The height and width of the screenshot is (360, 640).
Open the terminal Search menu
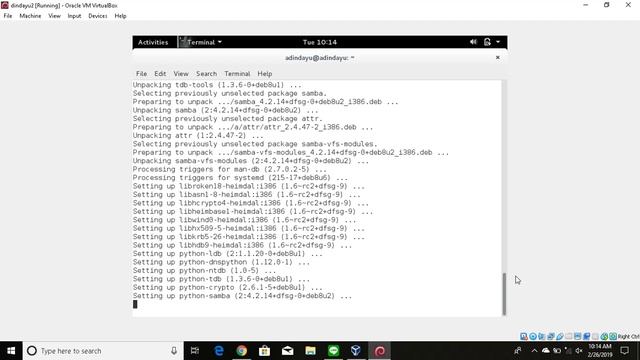[207, 73]
